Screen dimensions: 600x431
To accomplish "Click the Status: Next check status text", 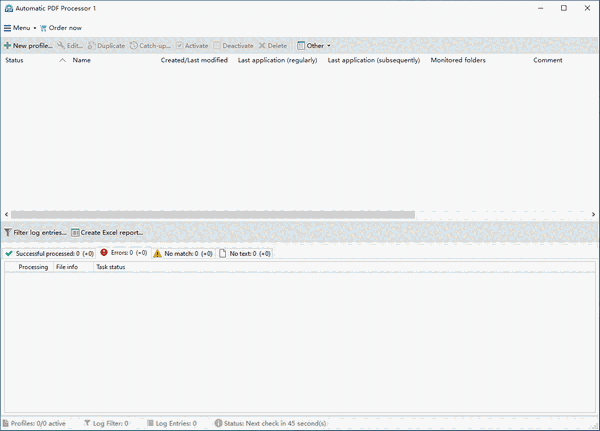I will 271,423.
